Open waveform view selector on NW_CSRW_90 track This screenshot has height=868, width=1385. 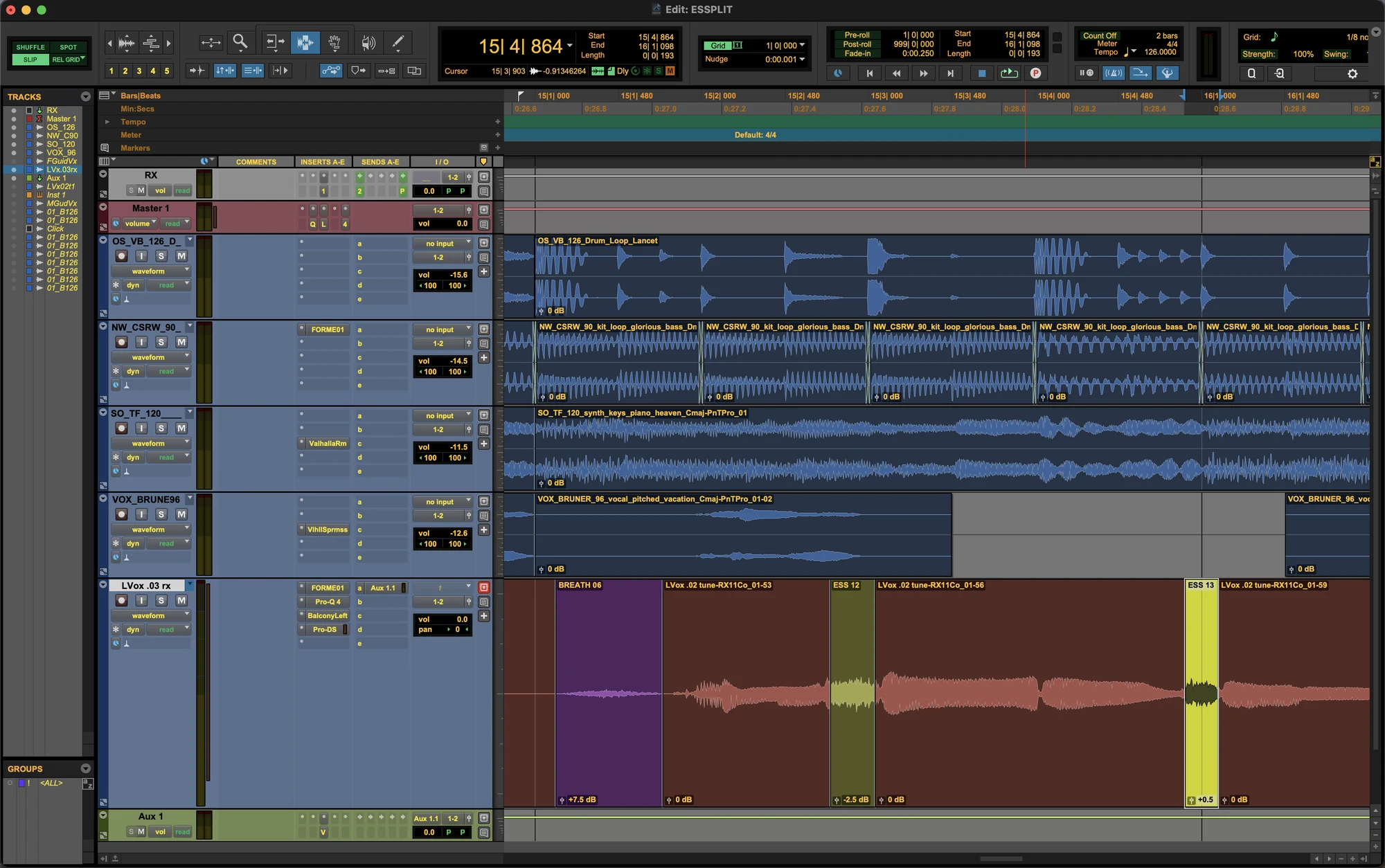pos(151,357)
